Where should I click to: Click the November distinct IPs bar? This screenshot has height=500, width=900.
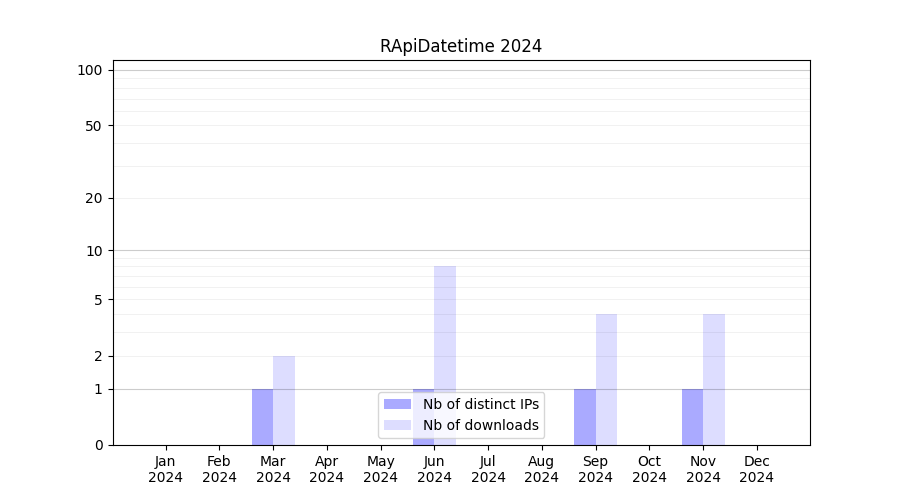692,417
